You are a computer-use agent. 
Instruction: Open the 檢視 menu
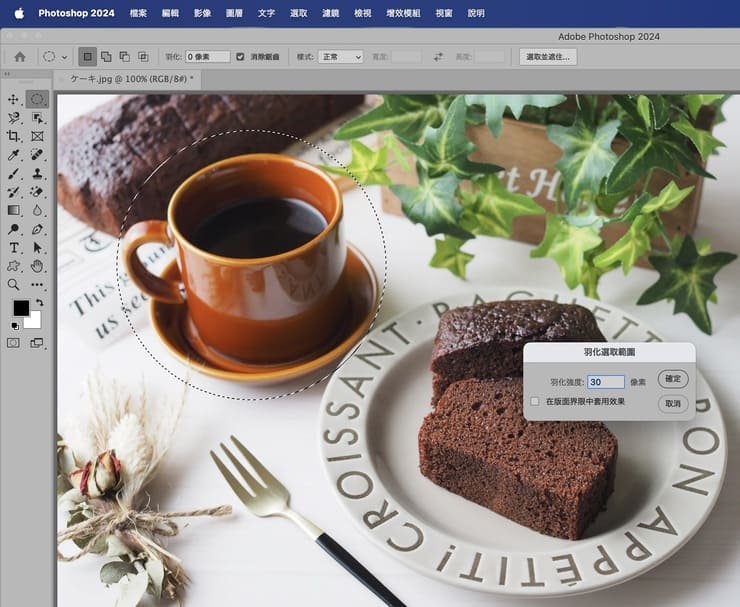(363, 13)
